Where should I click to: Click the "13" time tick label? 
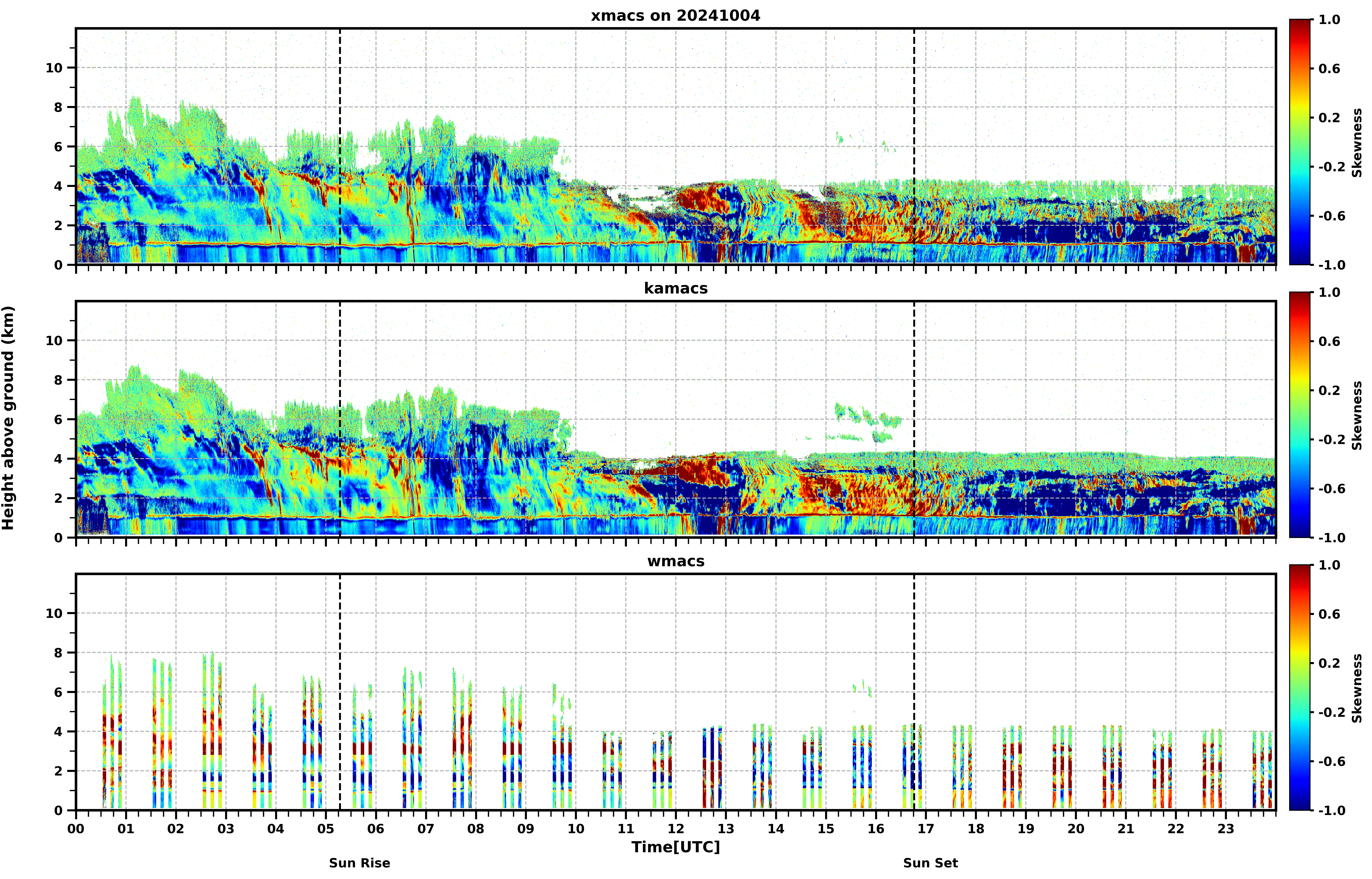[x=726, y=829]
